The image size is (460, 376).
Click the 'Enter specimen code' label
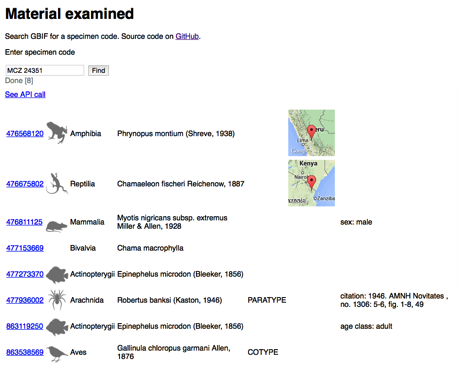[x=40, y=52]
